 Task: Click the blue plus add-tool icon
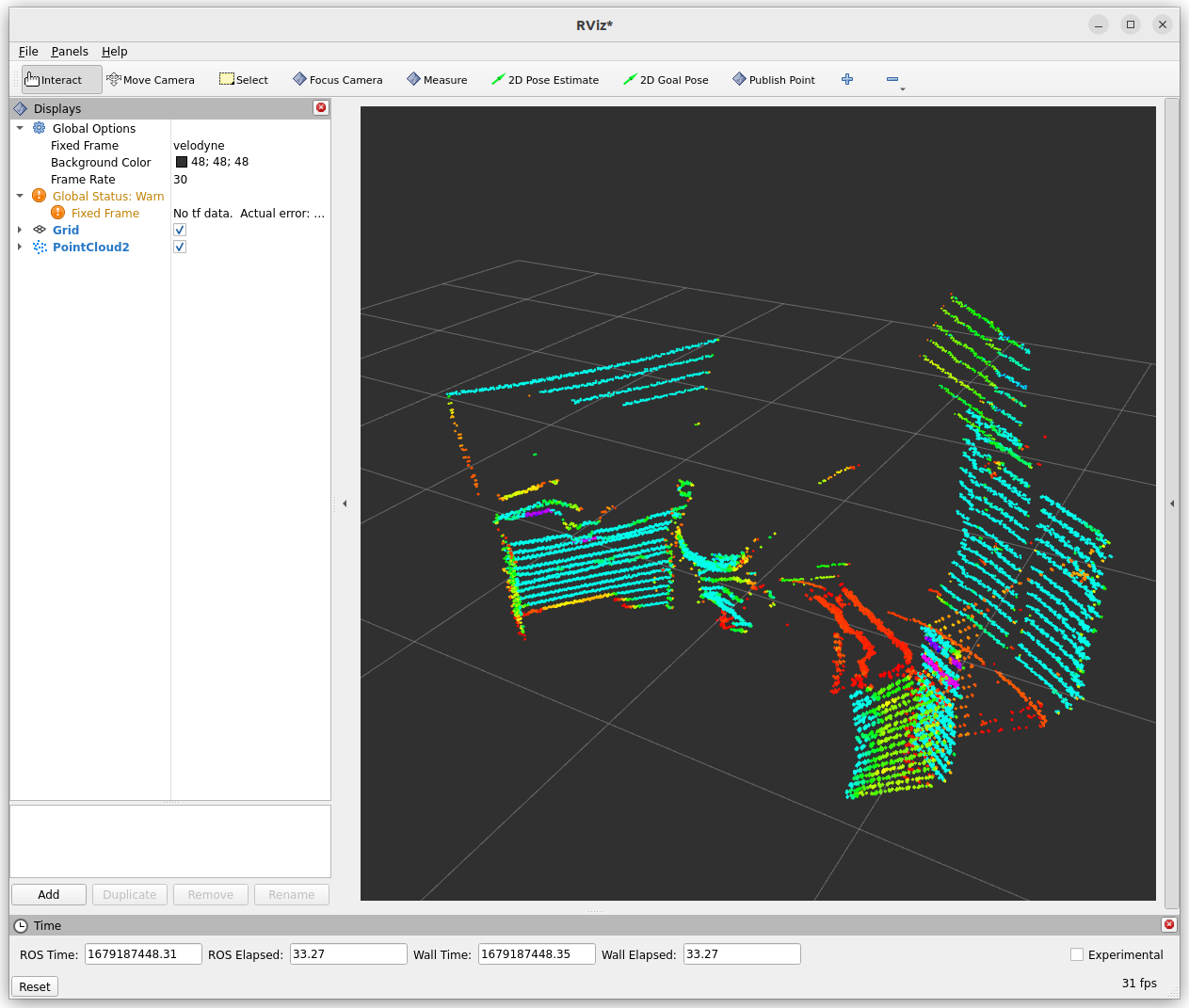pyautogui.click(x=847, y=80)
